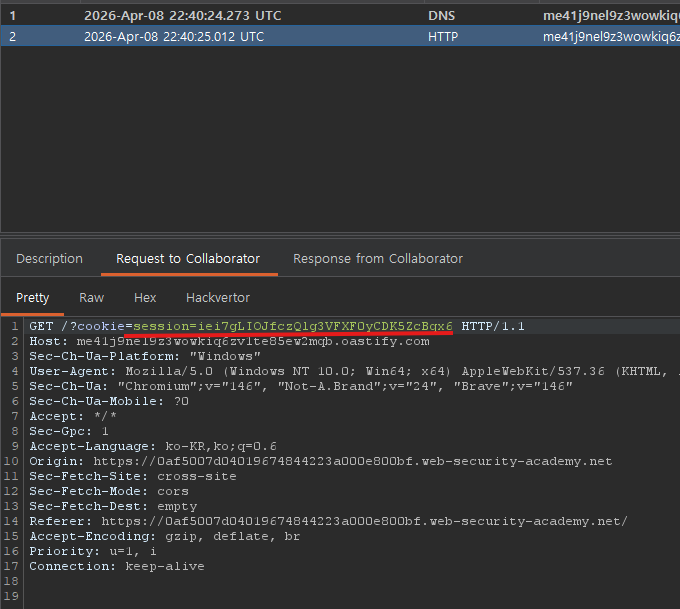Click the Sec-Fetch-Site header line
Viewport: 680px width, 609px height.
click(x=133, y=476)
